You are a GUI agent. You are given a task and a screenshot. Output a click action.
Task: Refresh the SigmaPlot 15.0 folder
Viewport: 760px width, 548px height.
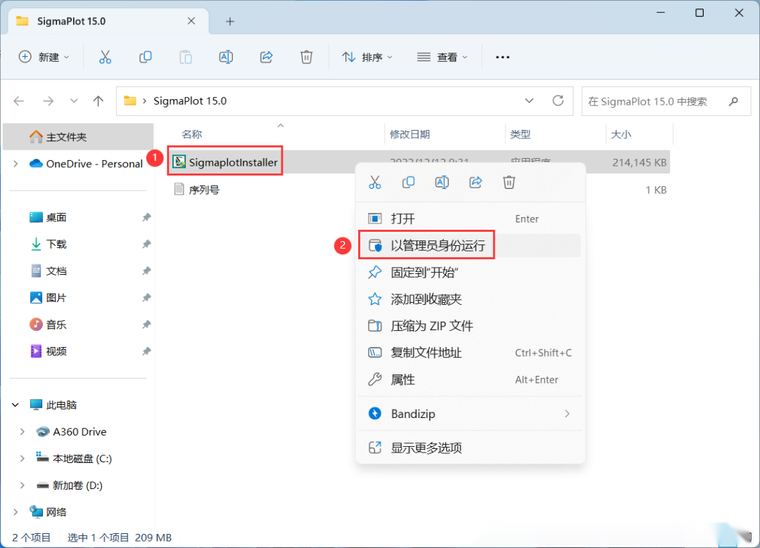click(x=558, y=101)
